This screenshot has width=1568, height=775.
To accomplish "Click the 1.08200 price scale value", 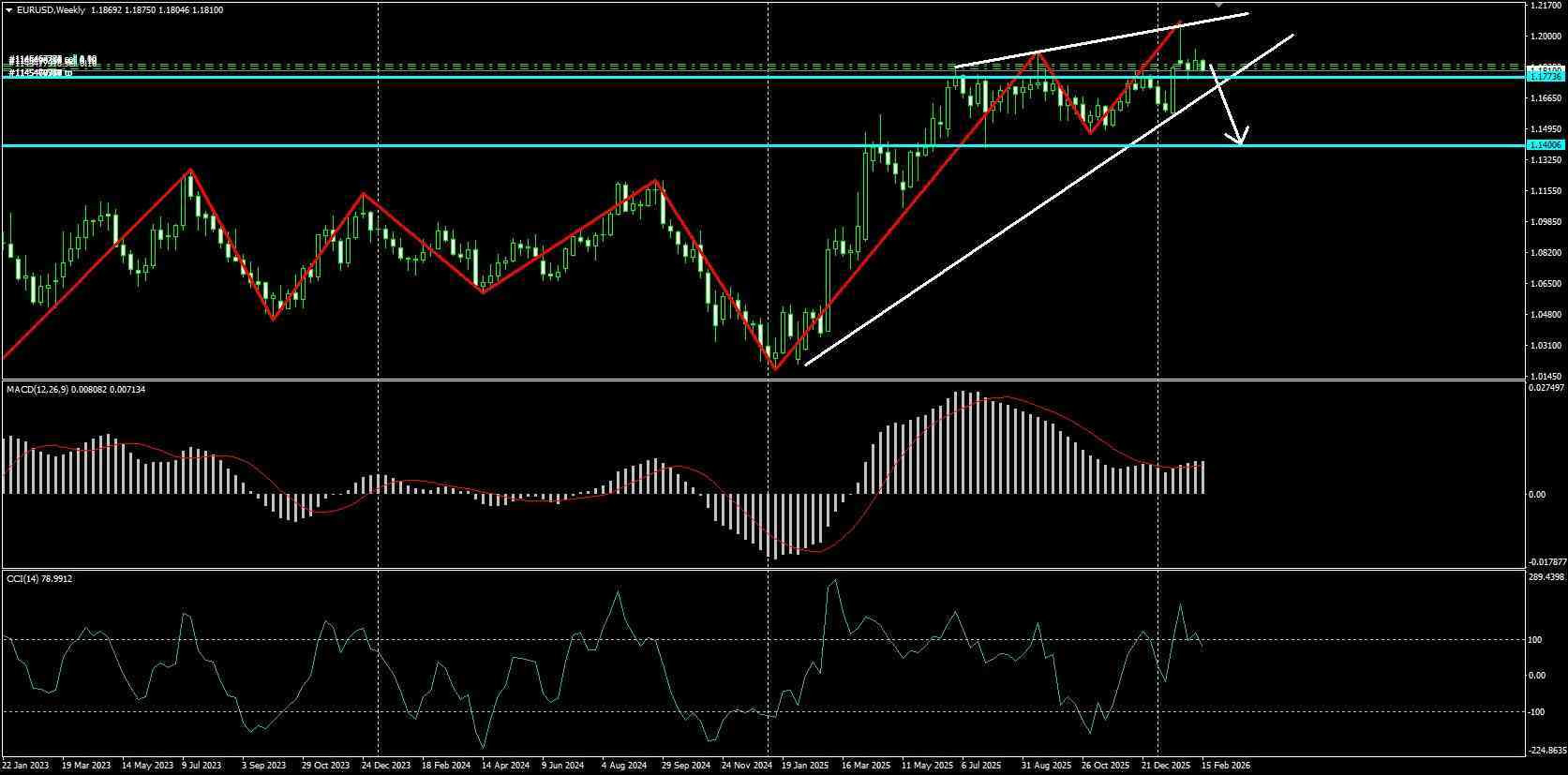I will click(1544, 253).
